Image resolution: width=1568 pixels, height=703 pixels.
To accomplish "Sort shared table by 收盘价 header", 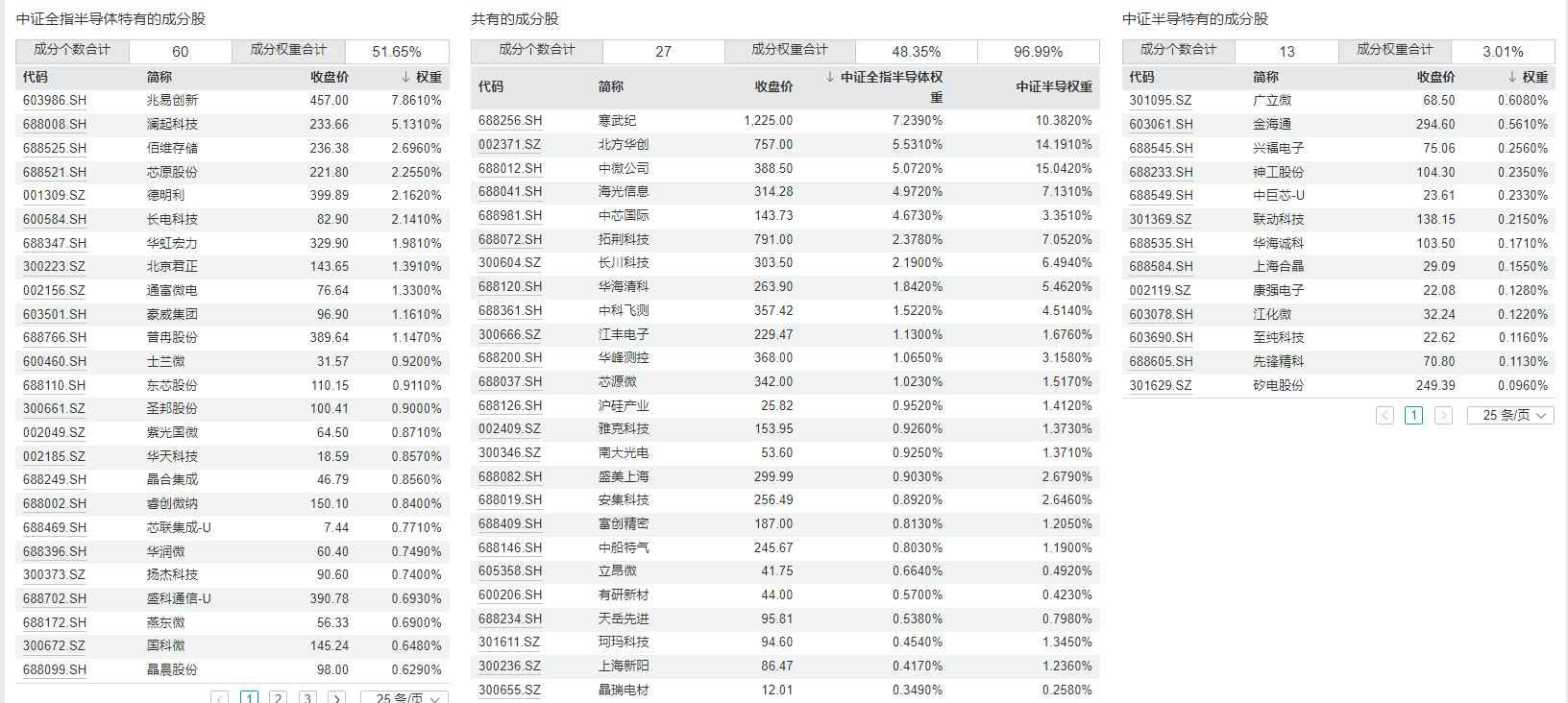I will click(x=773, y=86).
